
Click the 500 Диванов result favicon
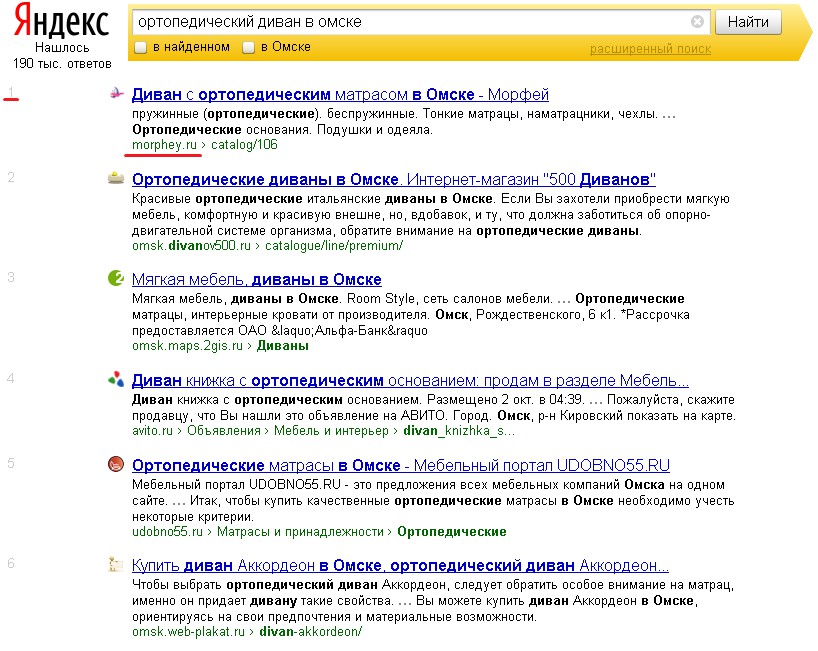[x=116, y=178]
